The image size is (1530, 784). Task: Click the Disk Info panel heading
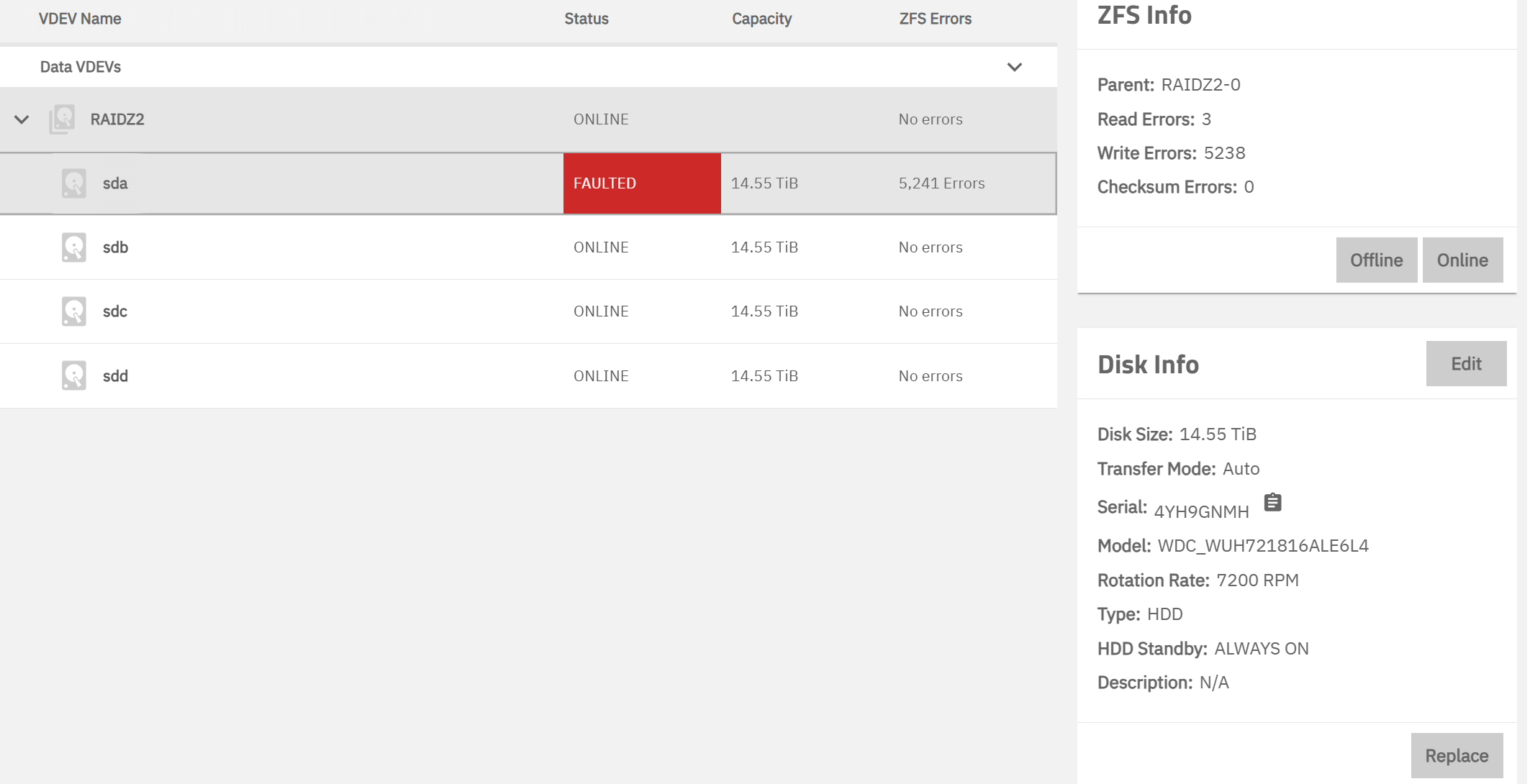click(1148, 365)
